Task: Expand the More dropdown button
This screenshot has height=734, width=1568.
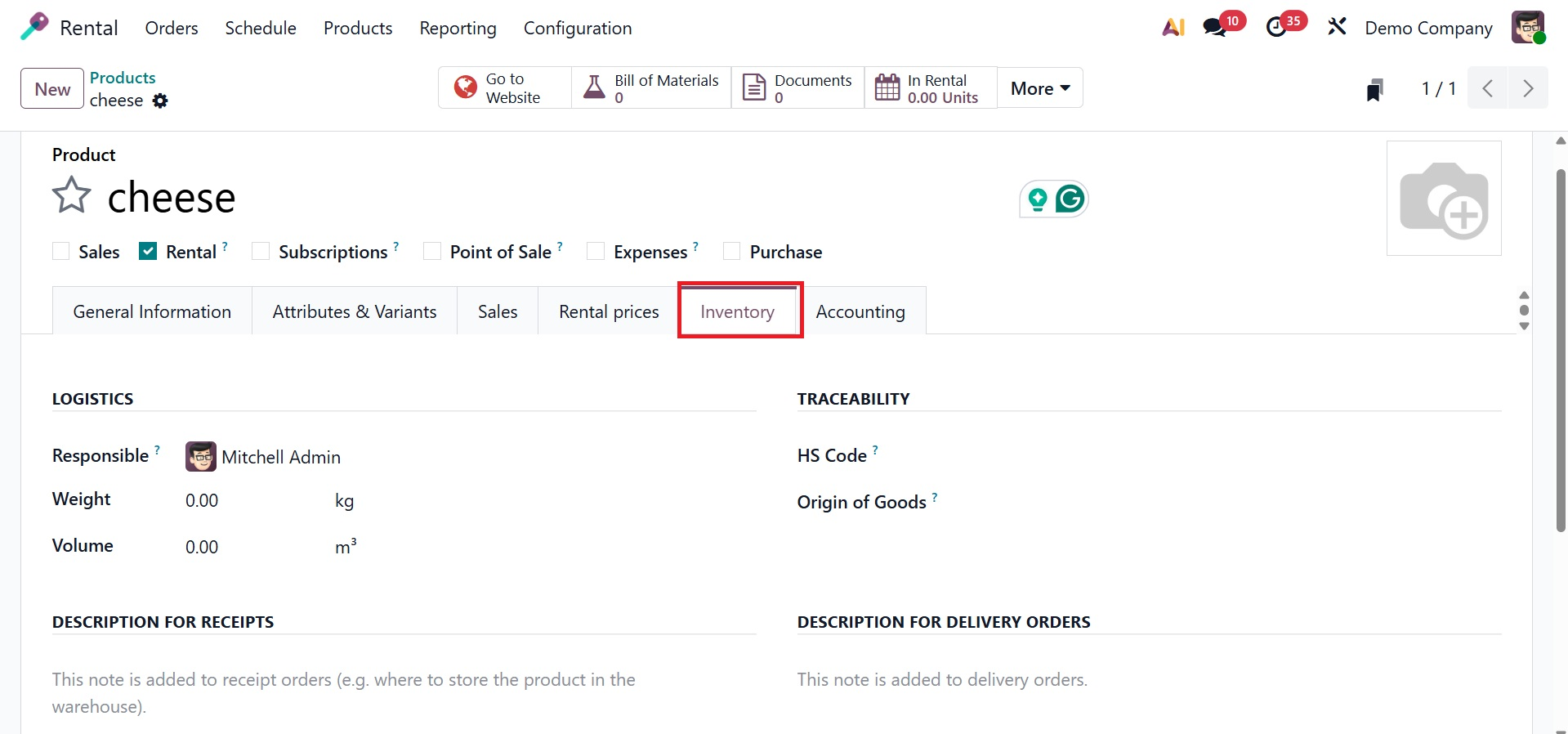Action: pos(1040,88)
